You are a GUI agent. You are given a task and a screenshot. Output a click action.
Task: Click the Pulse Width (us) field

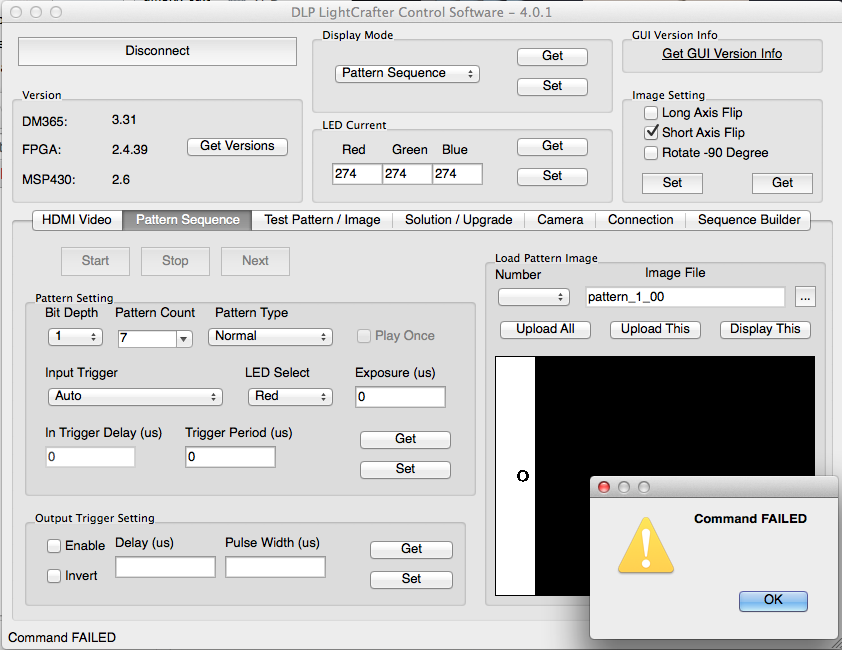click(x=275, y=567)
